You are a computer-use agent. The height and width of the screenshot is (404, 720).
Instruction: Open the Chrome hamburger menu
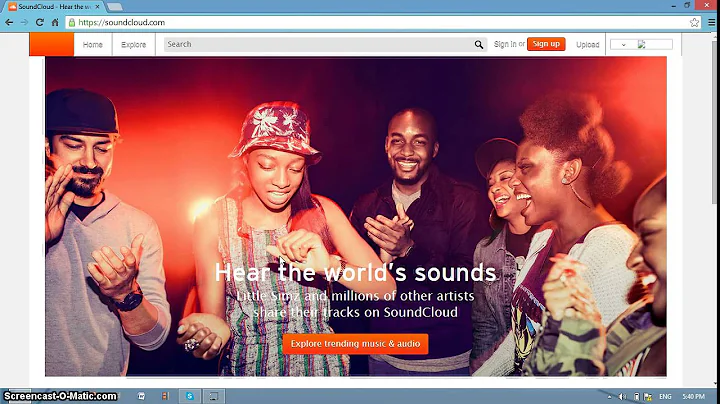pyautogui.click(x=712, y=22)
